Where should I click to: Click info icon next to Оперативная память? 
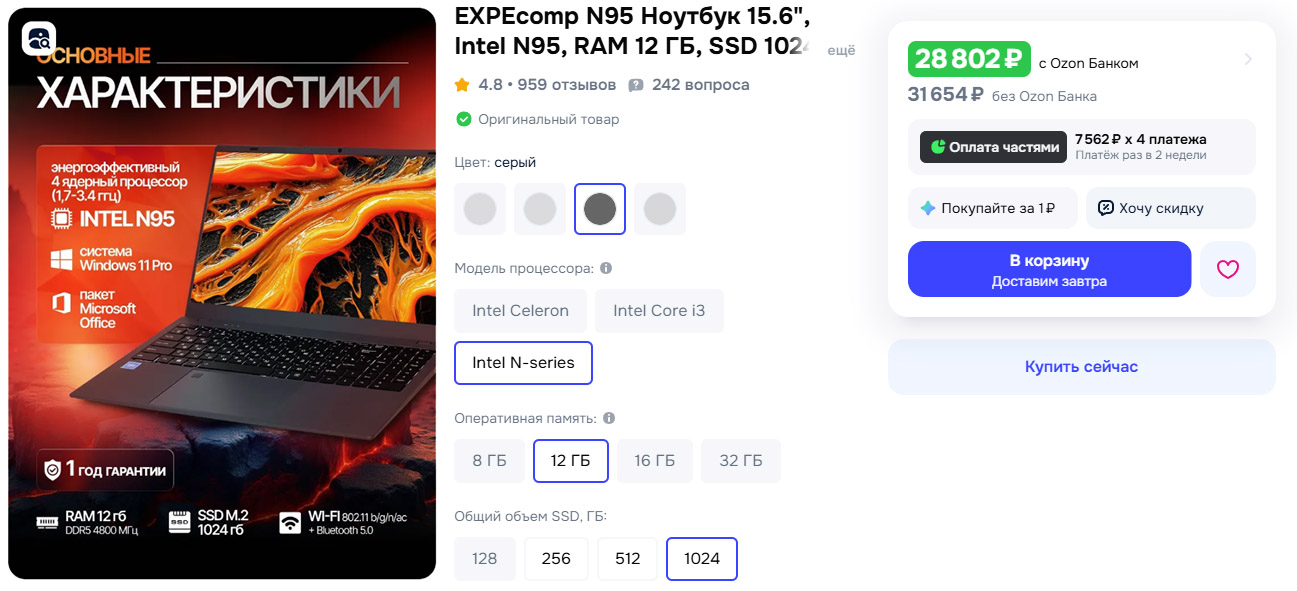(609, 418)
